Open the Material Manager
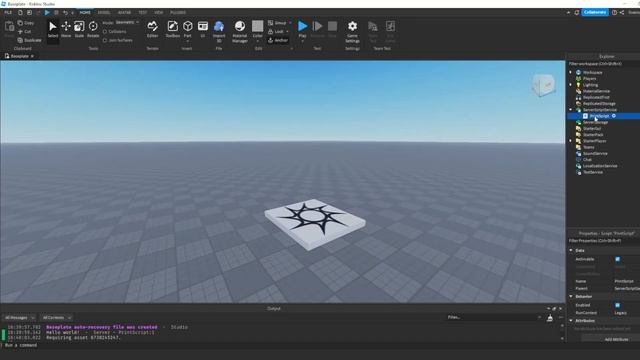The height and width of the screenshot is (360, 640). (240, 31)
